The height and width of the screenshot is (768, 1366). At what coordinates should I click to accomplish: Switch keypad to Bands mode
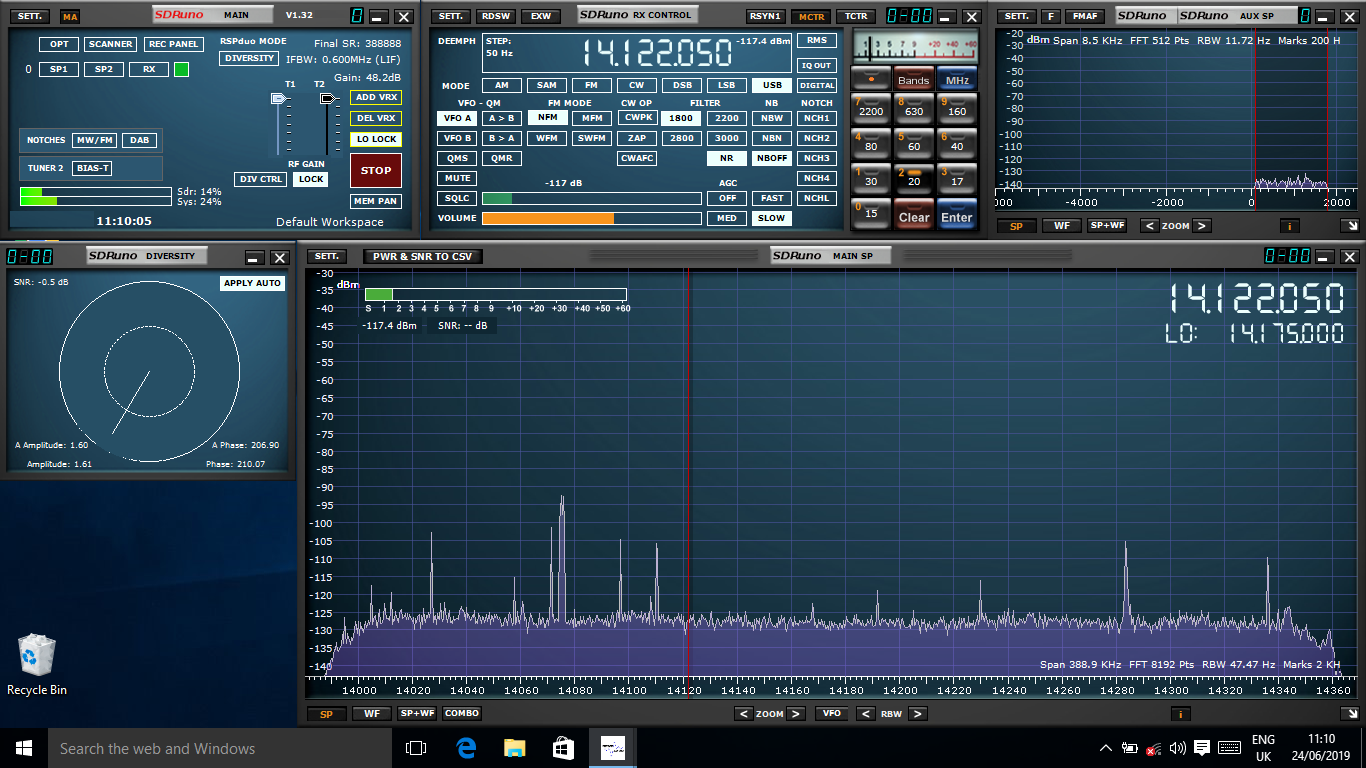[x=914, y=78]
